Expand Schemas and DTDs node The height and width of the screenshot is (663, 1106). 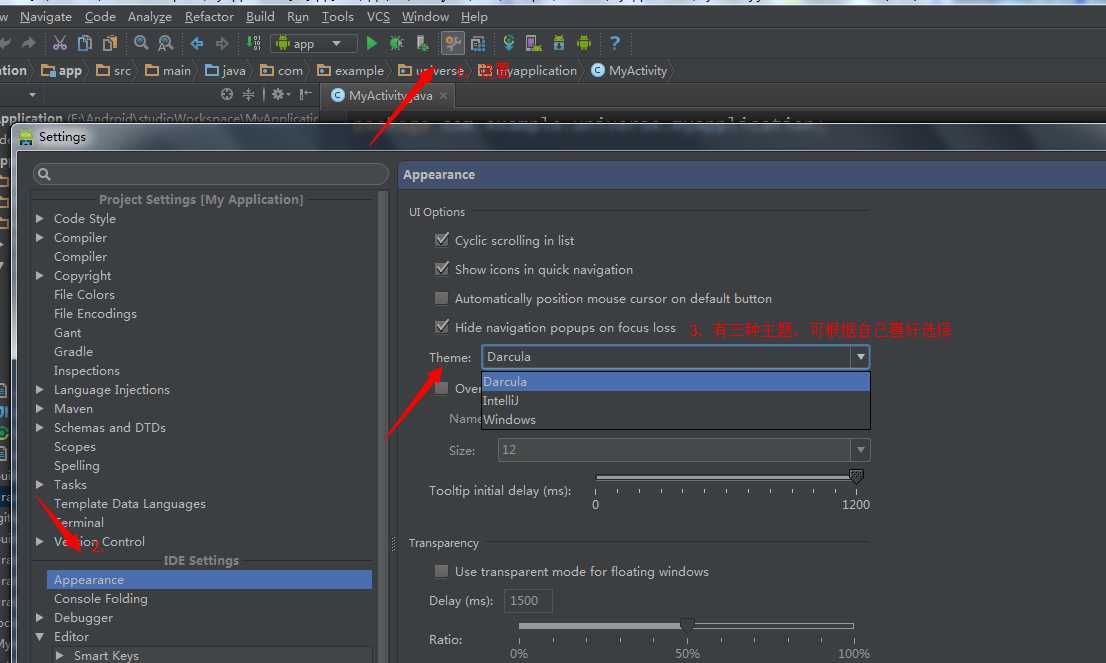click(x=40, y=427)
